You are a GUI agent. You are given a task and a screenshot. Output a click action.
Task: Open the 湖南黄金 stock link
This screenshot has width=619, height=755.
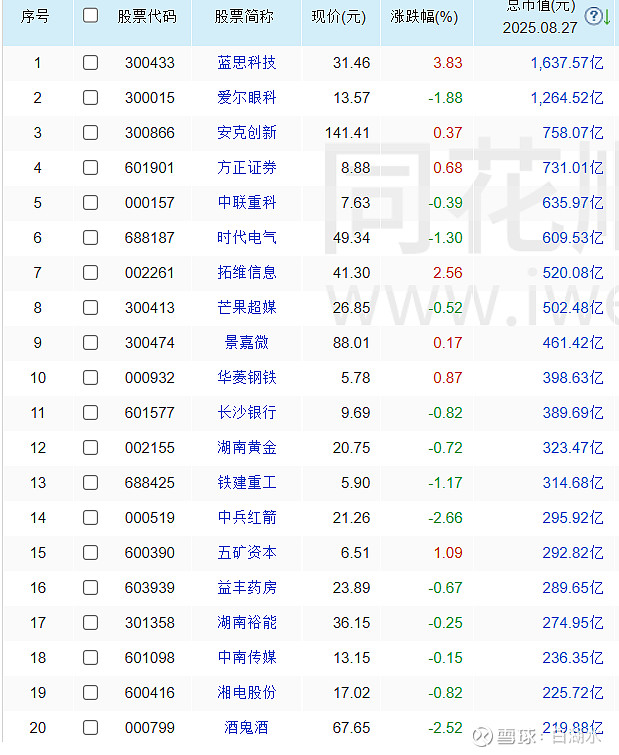pos(246,448)
